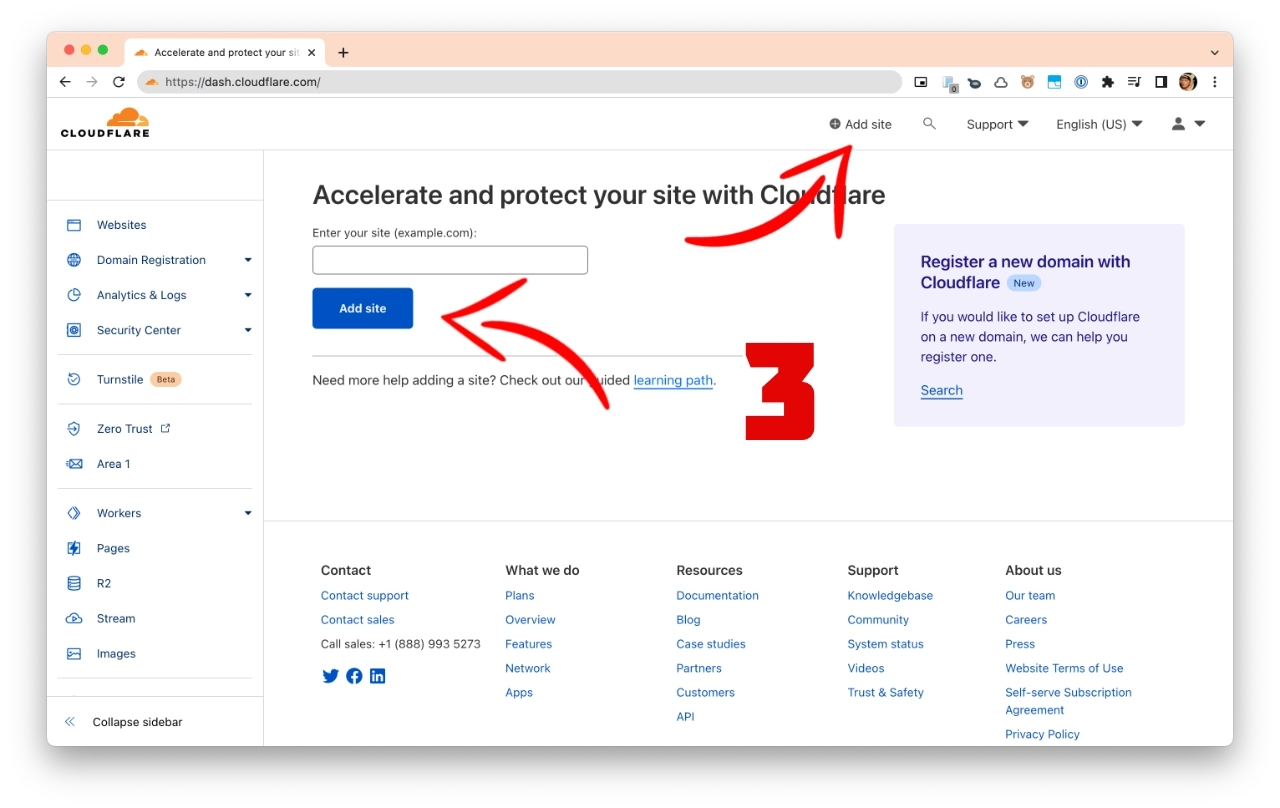Open the Contact sales footer link
This screenshot has height=808, width=1280.
tap(357, 620)
